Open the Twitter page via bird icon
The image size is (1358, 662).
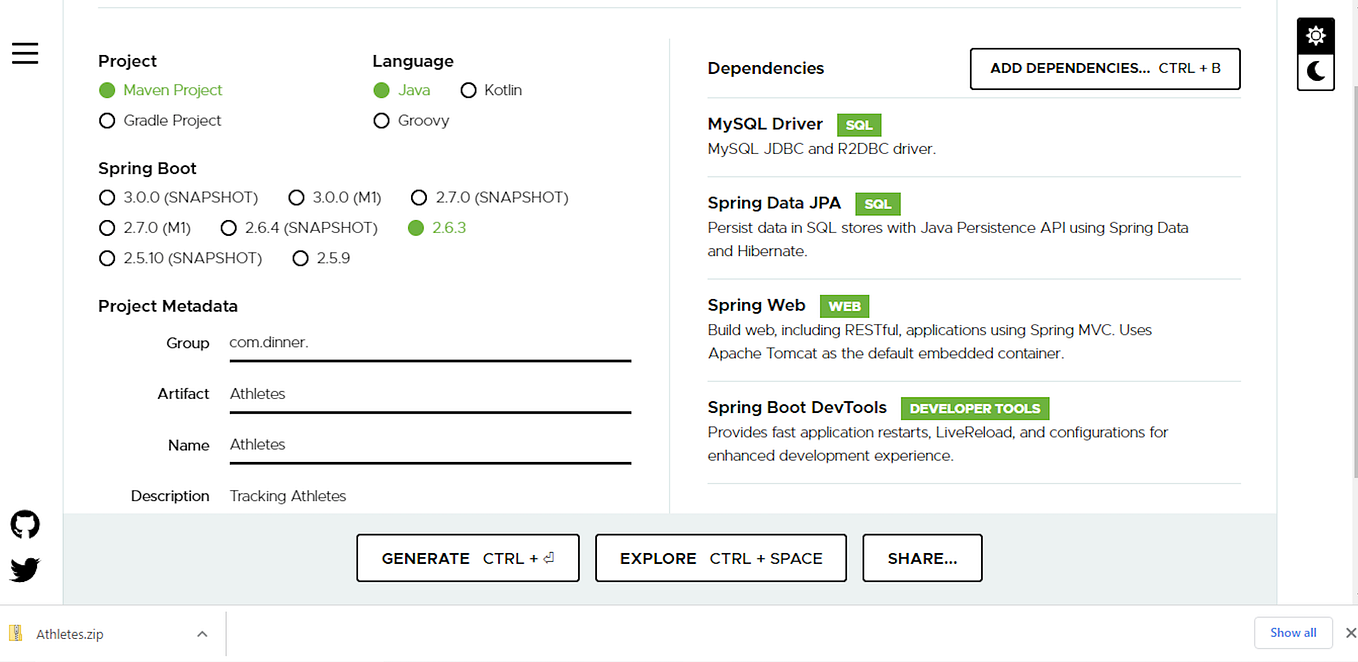(x=23, y=569)
